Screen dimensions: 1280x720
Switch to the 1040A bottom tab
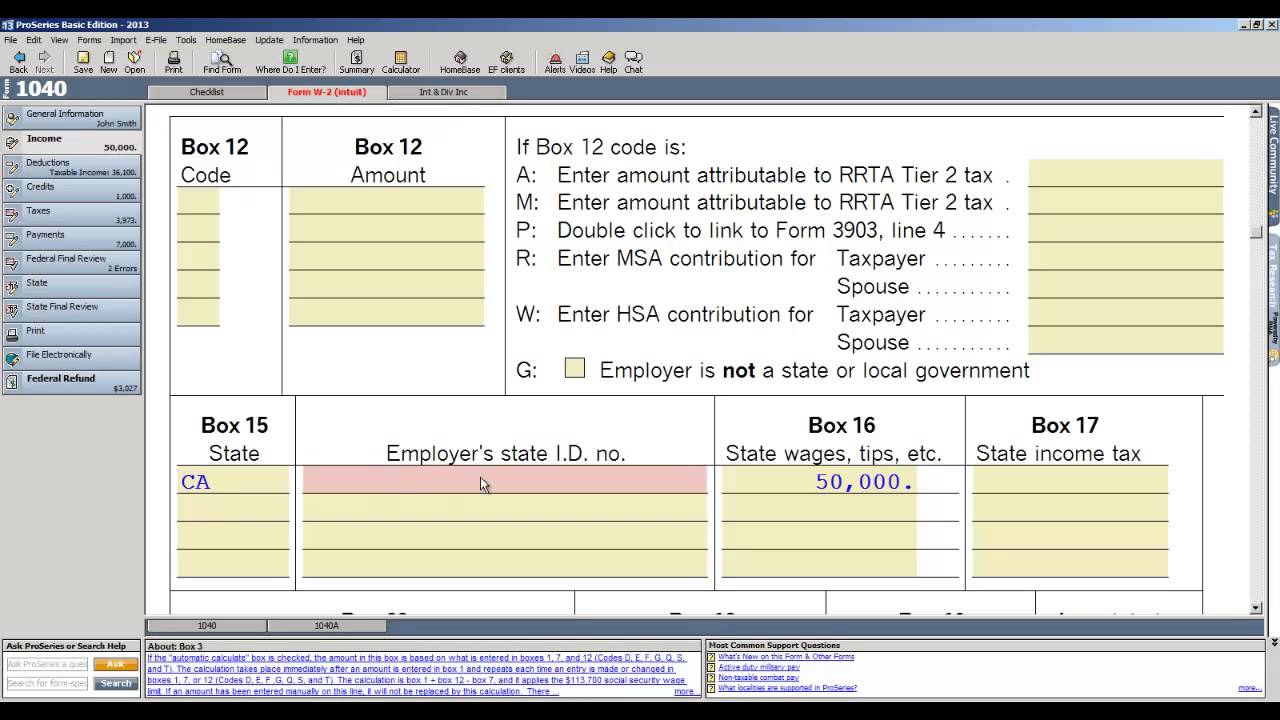(327, 626)
